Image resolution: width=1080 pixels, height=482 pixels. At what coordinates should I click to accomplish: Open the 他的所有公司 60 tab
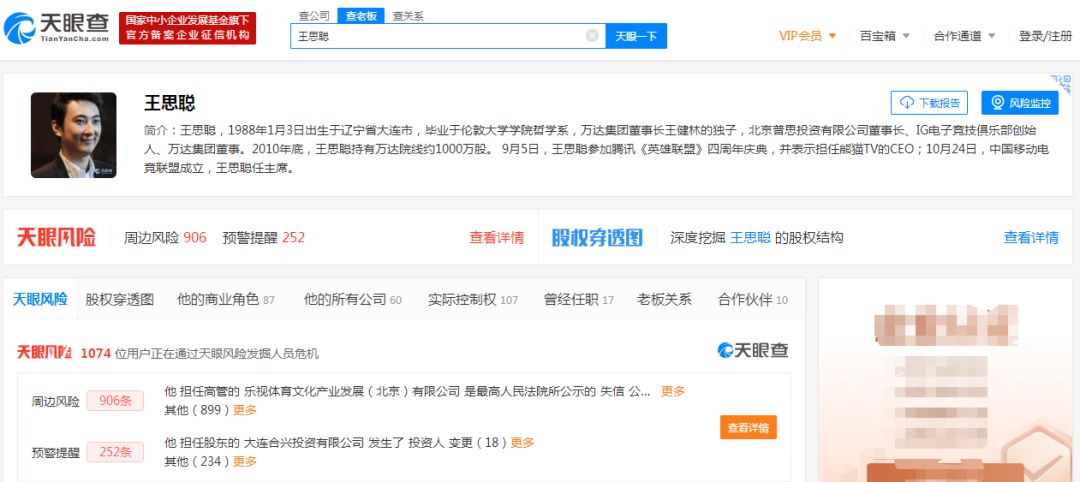point(353,300)
